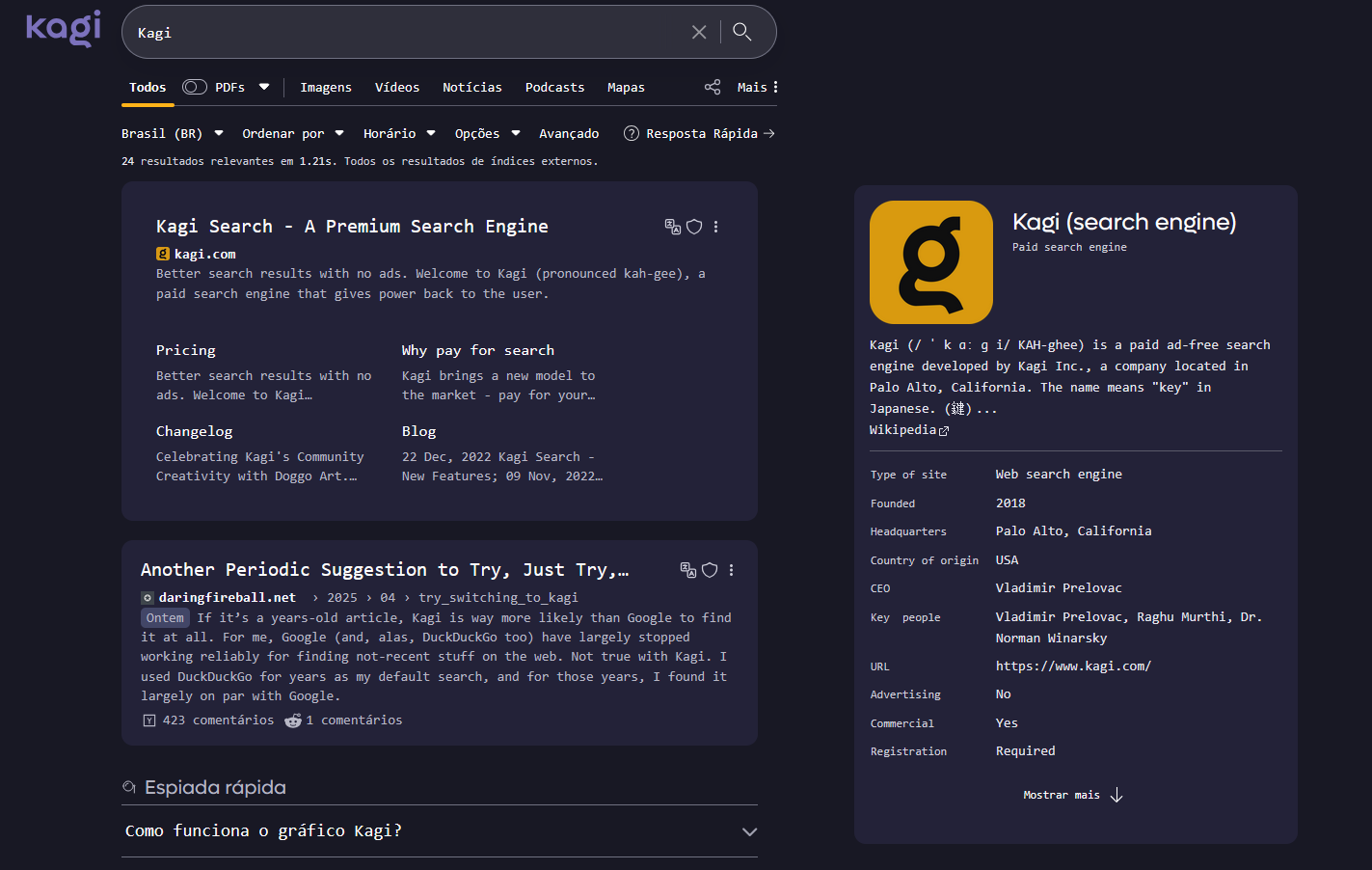1372x870 pixels.
Task: Click shield icon on Daring Fireball result
Action: (x=710, y=570)
